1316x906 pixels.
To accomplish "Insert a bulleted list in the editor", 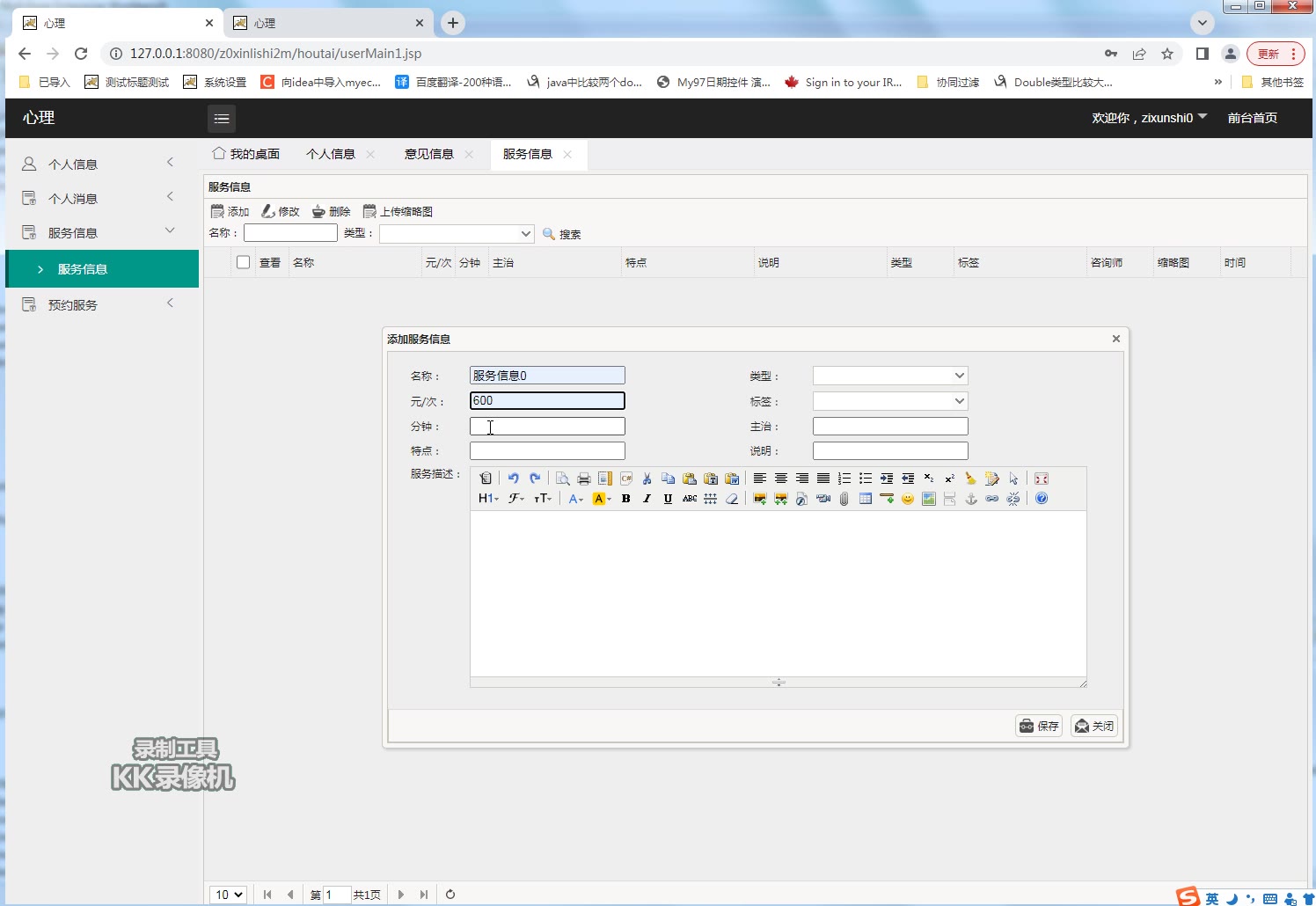I will pyautogui.click(x=865, y=479).
